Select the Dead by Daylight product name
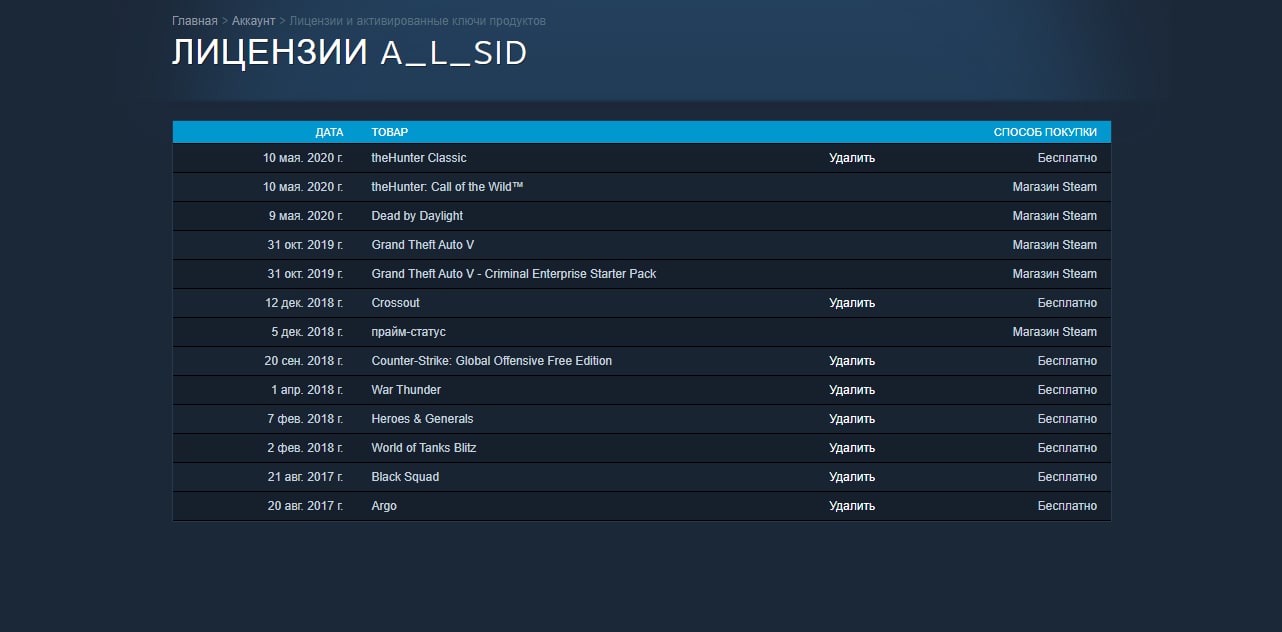The width and height of the screenshot is (1282, 632). click(x=417, y=216)
